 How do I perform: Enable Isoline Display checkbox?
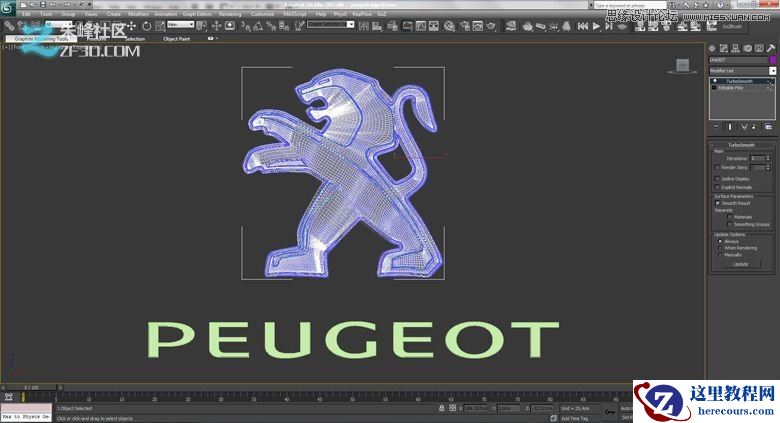point(717,179)
